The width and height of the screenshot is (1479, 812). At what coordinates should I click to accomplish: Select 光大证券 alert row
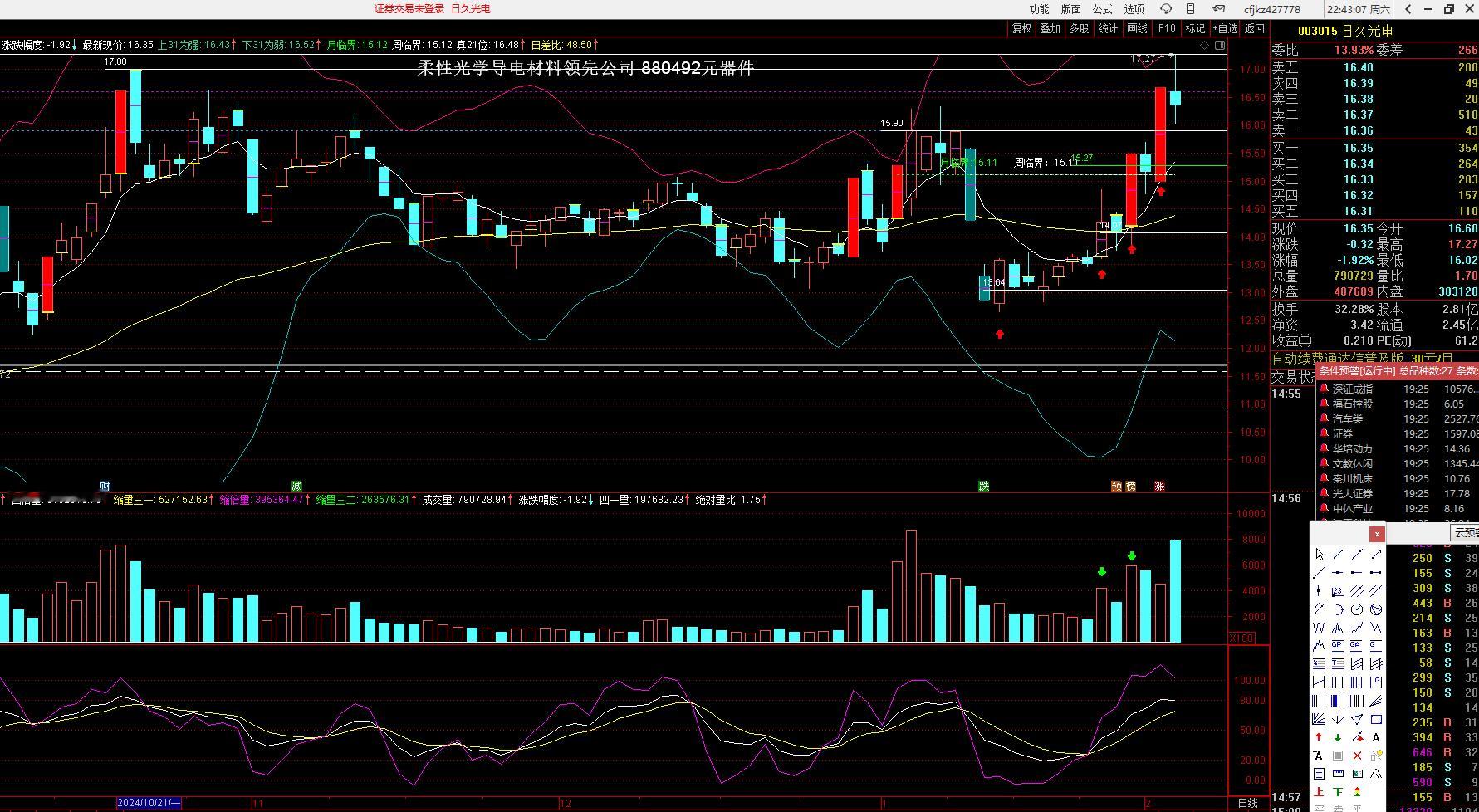click(x=1398, y=493)
